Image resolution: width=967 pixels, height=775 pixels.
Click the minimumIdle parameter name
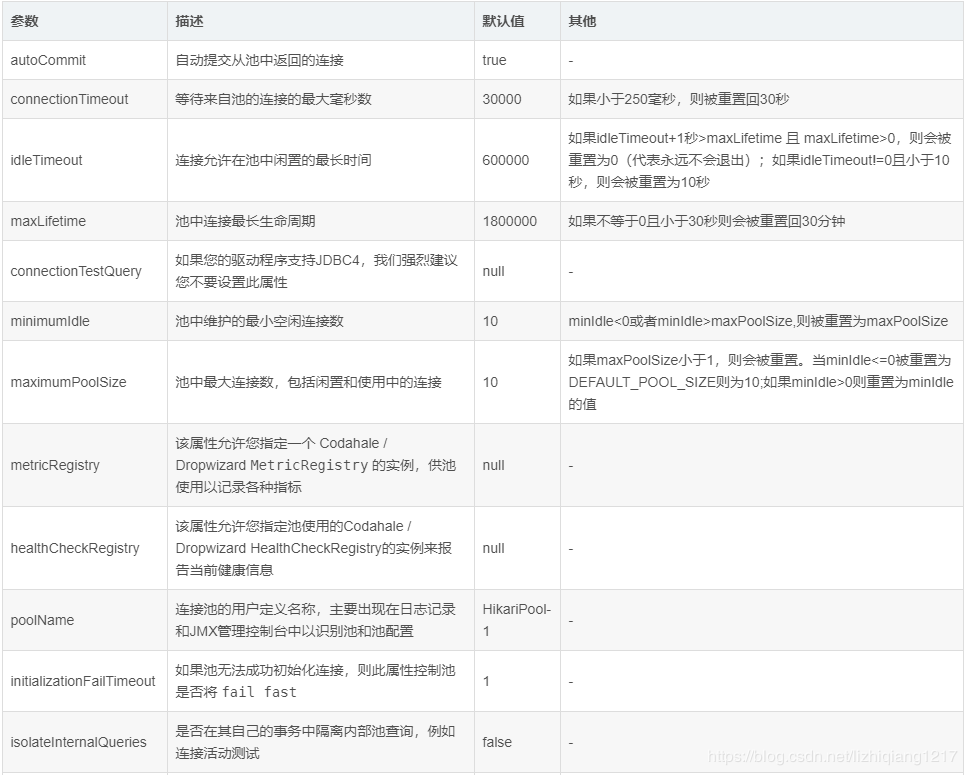(50, 321)
